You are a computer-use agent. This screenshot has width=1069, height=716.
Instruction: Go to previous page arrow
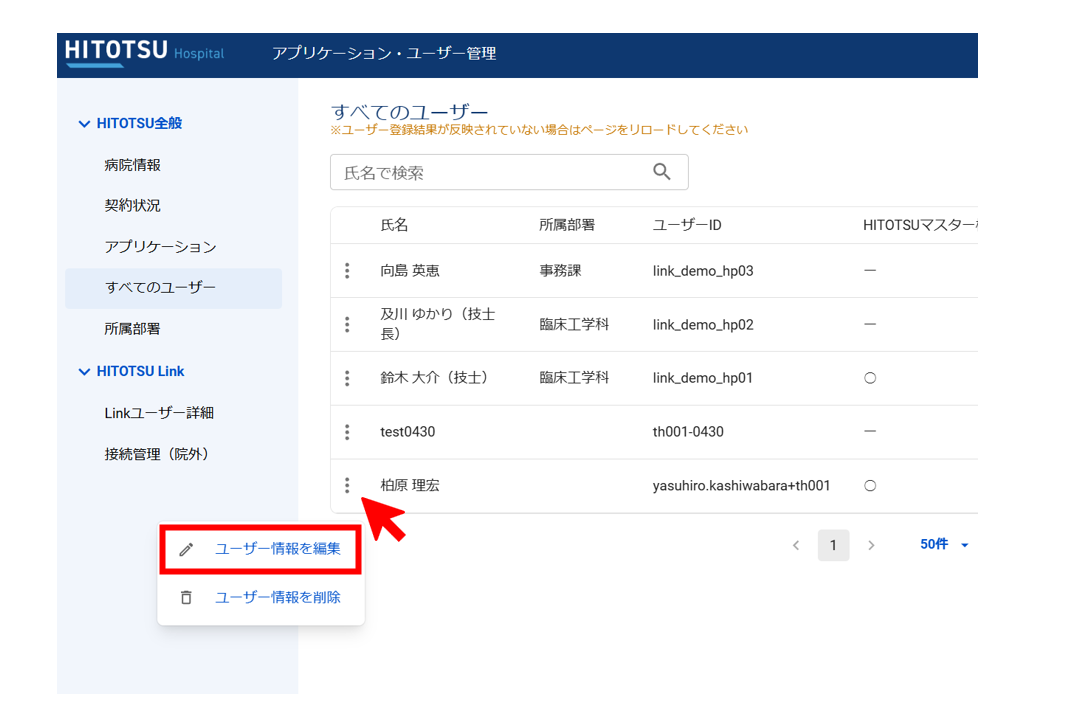click(796, 545)
